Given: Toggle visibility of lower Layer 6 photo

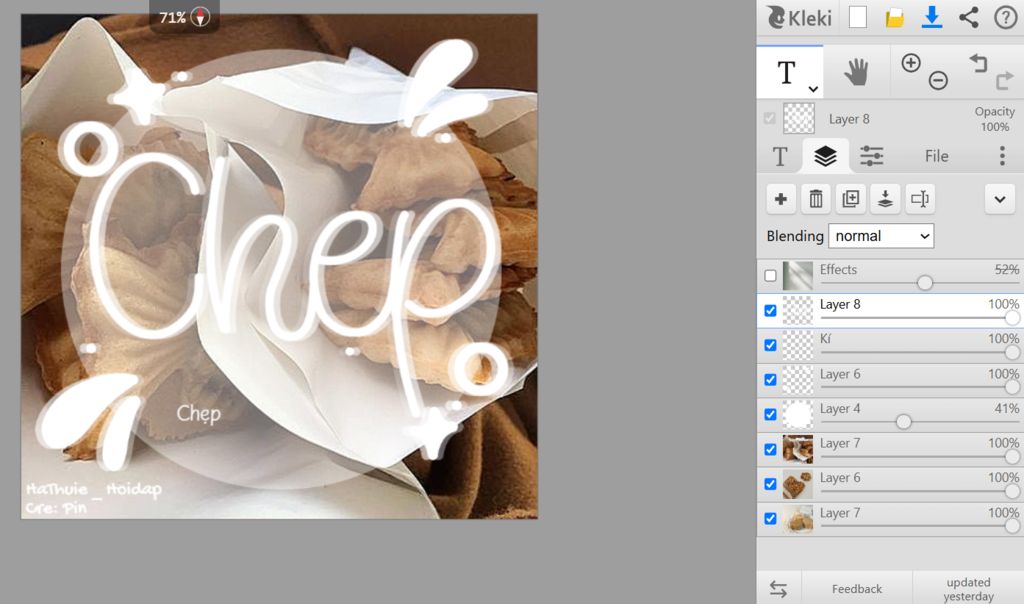Looking at the screenshot, I should 771,484.
